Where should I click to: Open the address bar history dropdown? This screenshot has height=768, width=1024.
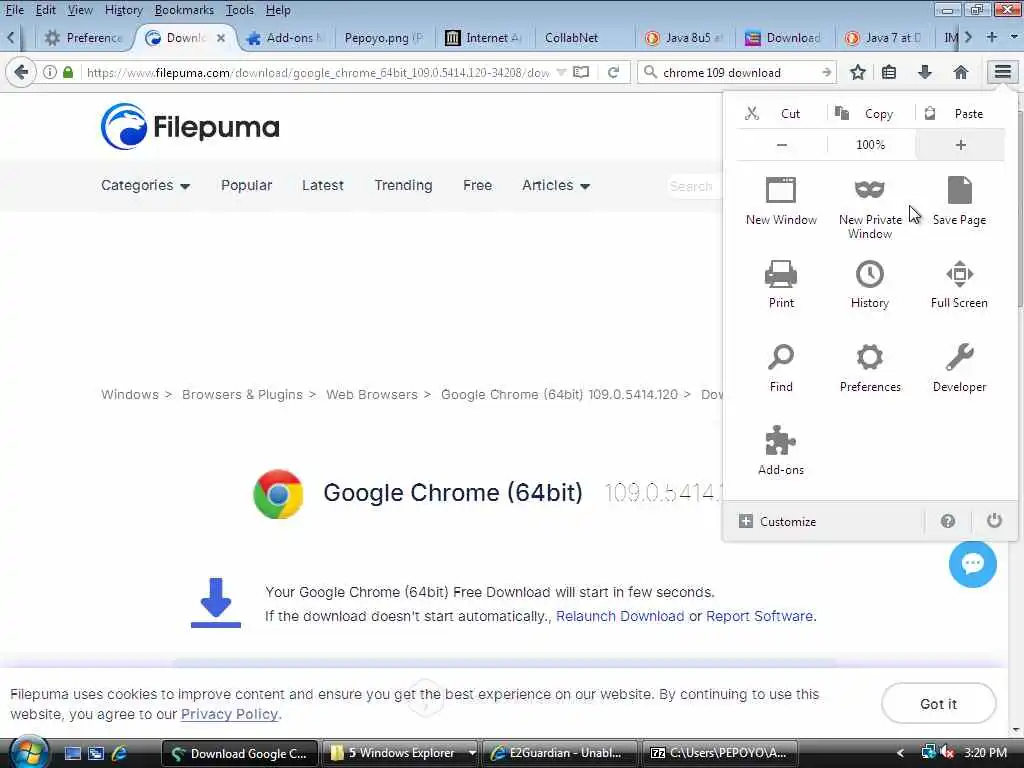click(x=561, y=72)
